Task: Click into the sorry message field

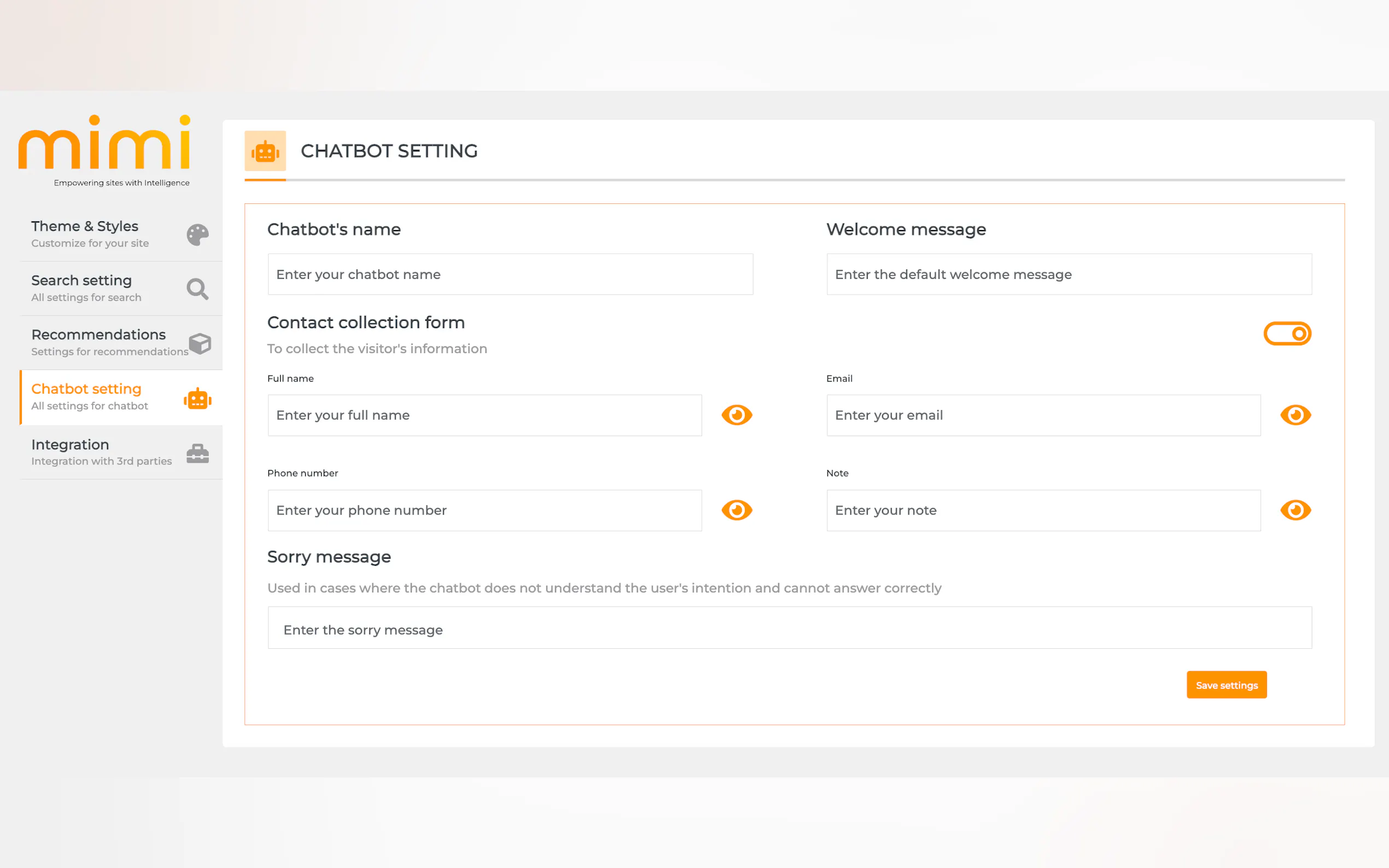Action: [x=790, y=629]
